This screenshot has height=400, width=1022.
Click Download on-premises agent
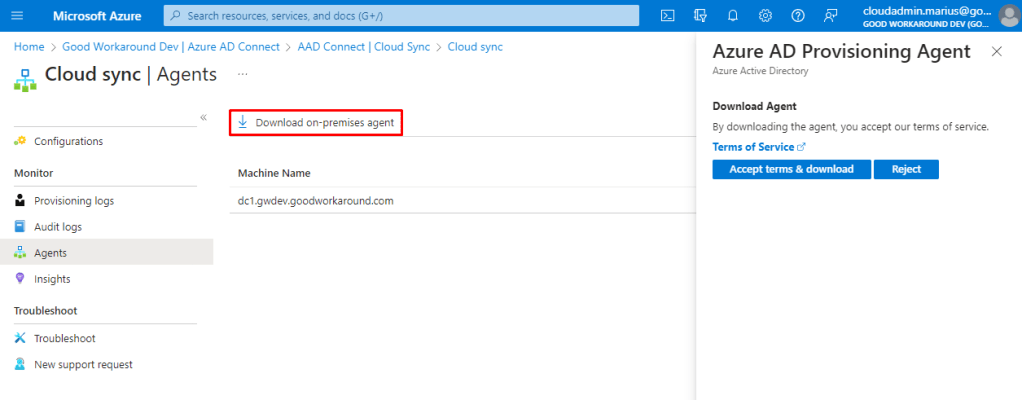pyautogui.click(x=316, y=123)
